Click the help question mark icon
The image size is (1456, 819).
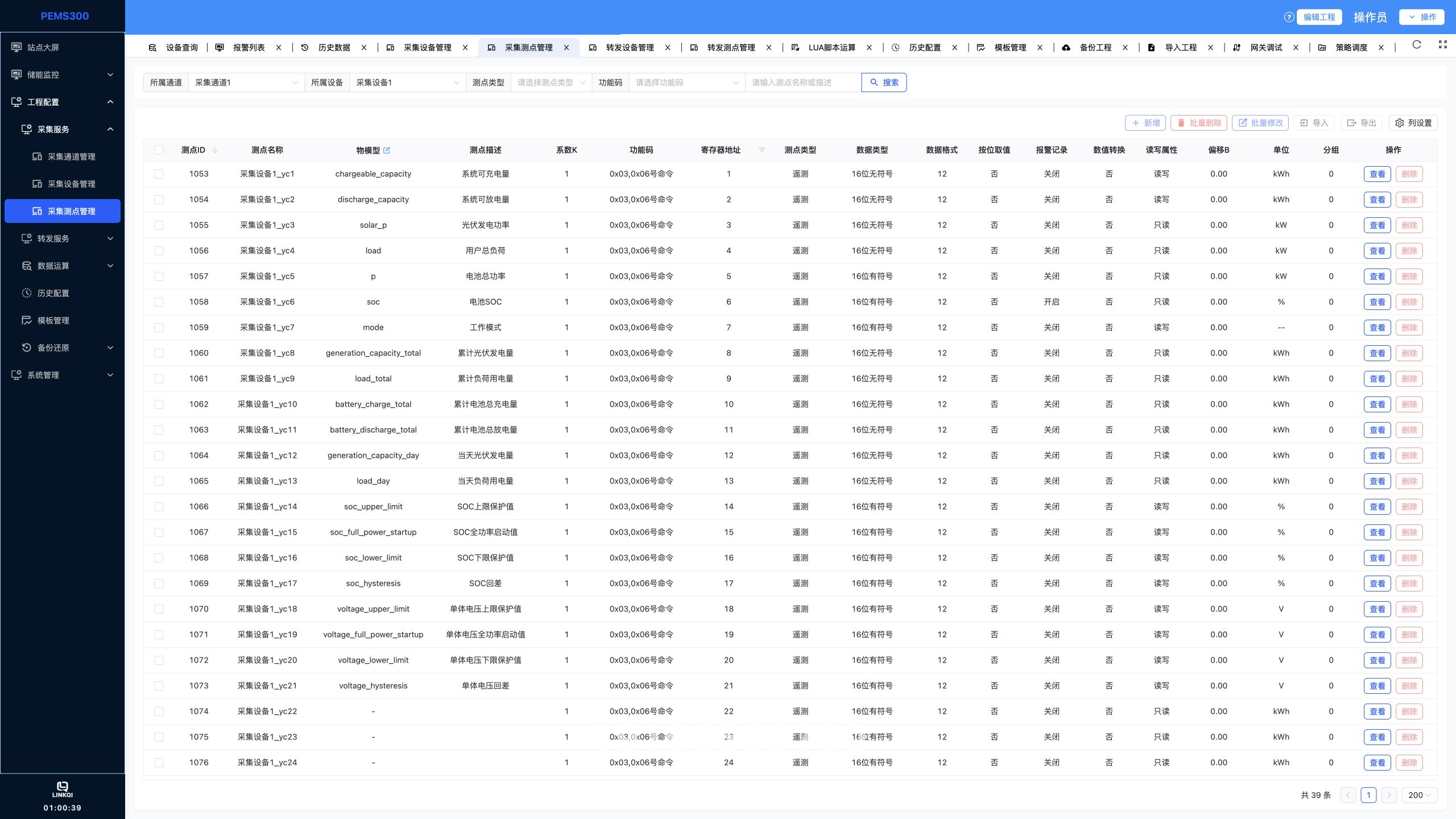click(x=1289, y=17)
